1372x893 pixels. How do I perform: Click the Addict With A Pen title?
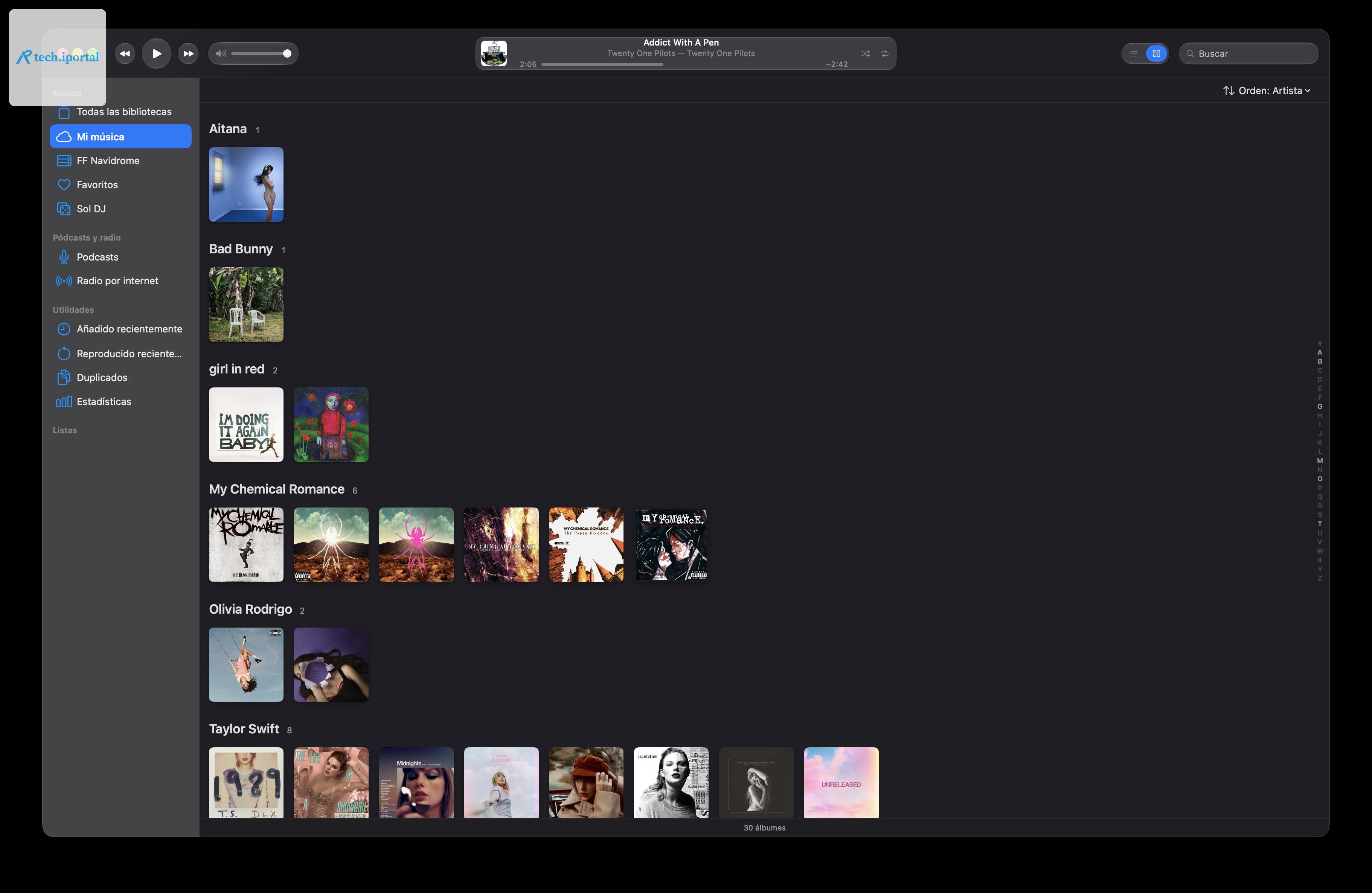click(681, 43)
